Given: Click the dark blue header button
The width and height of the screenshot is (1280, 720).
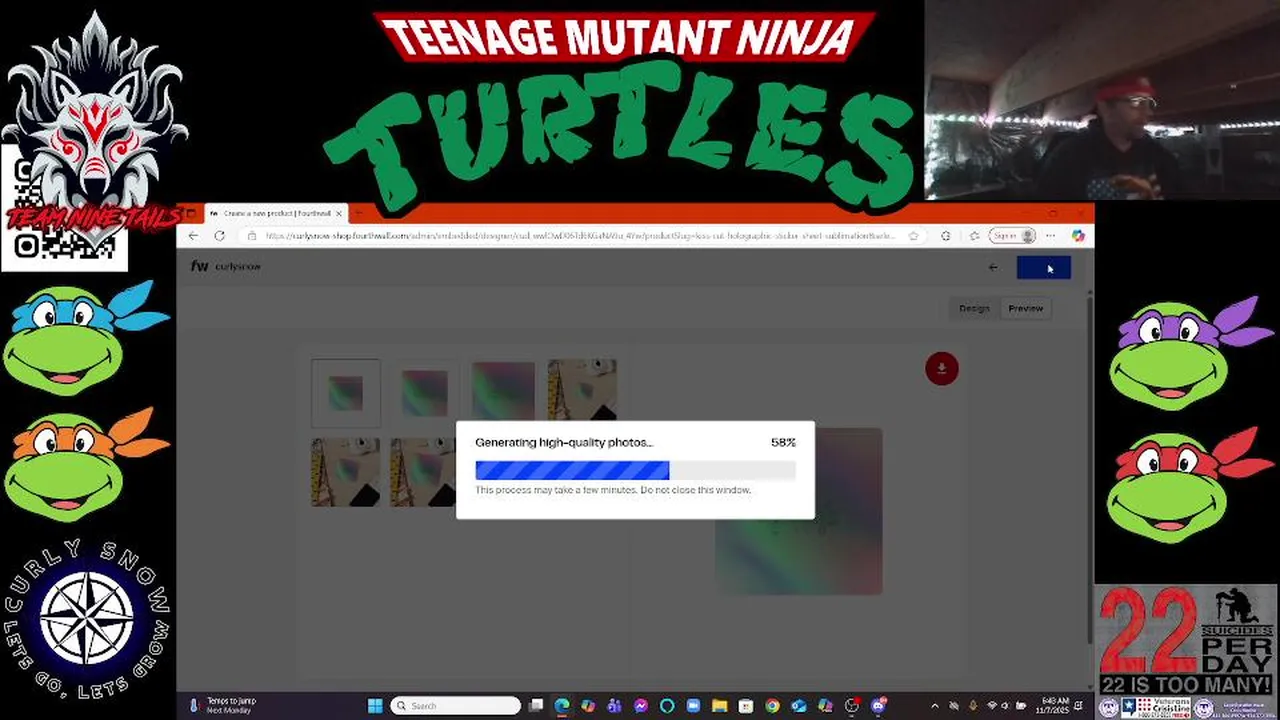Looking at the screenshot, I should [x=1043, y=267].
